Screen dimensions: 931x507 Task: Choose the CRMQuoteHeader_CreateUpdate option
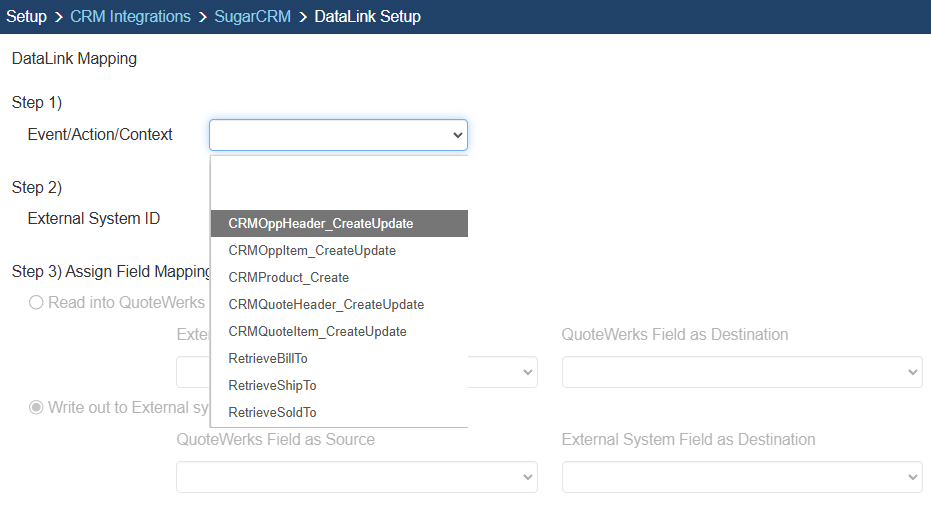click(326, 305)
